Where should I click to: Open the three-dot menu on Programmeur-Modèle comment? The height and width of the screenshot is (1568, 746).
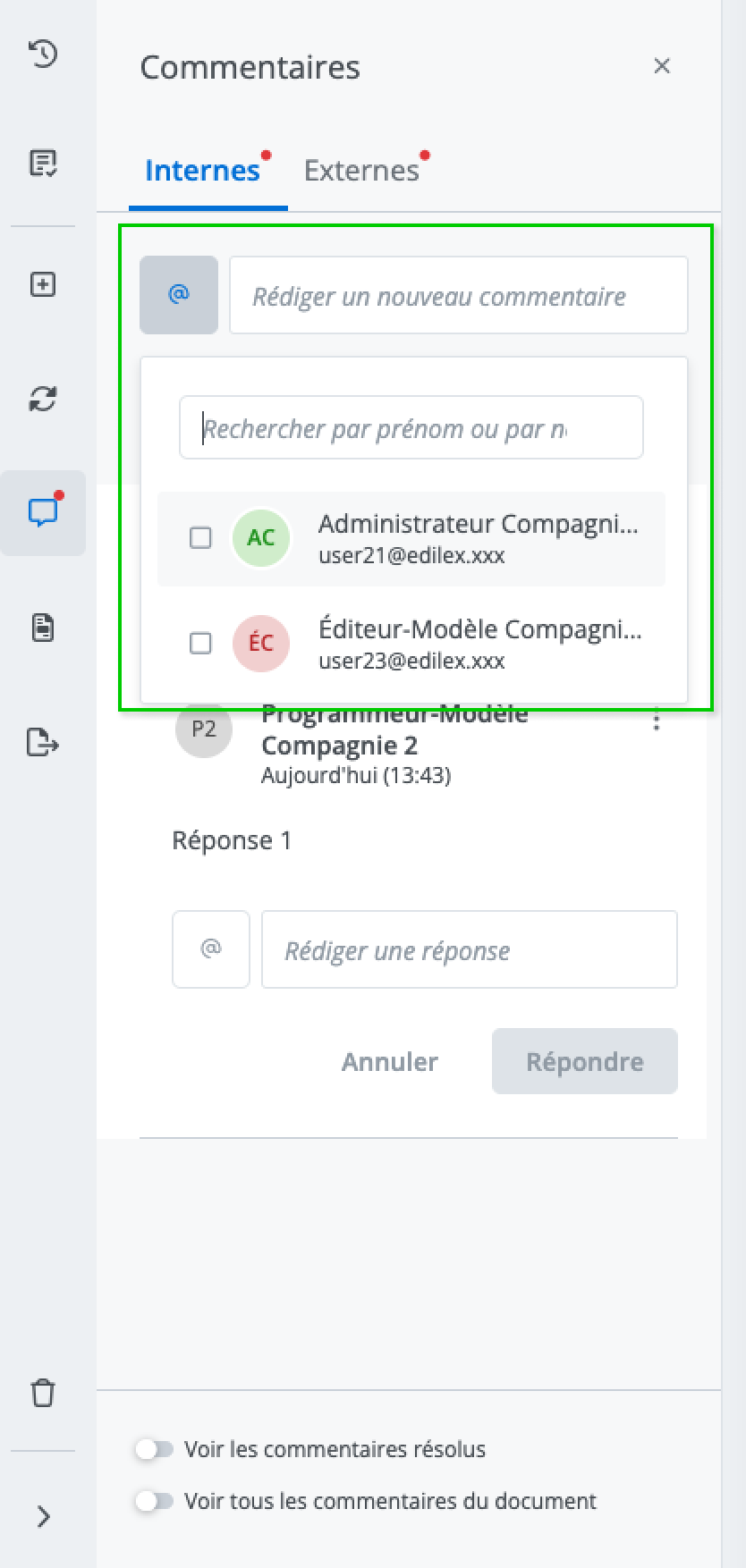coord(657,720)
